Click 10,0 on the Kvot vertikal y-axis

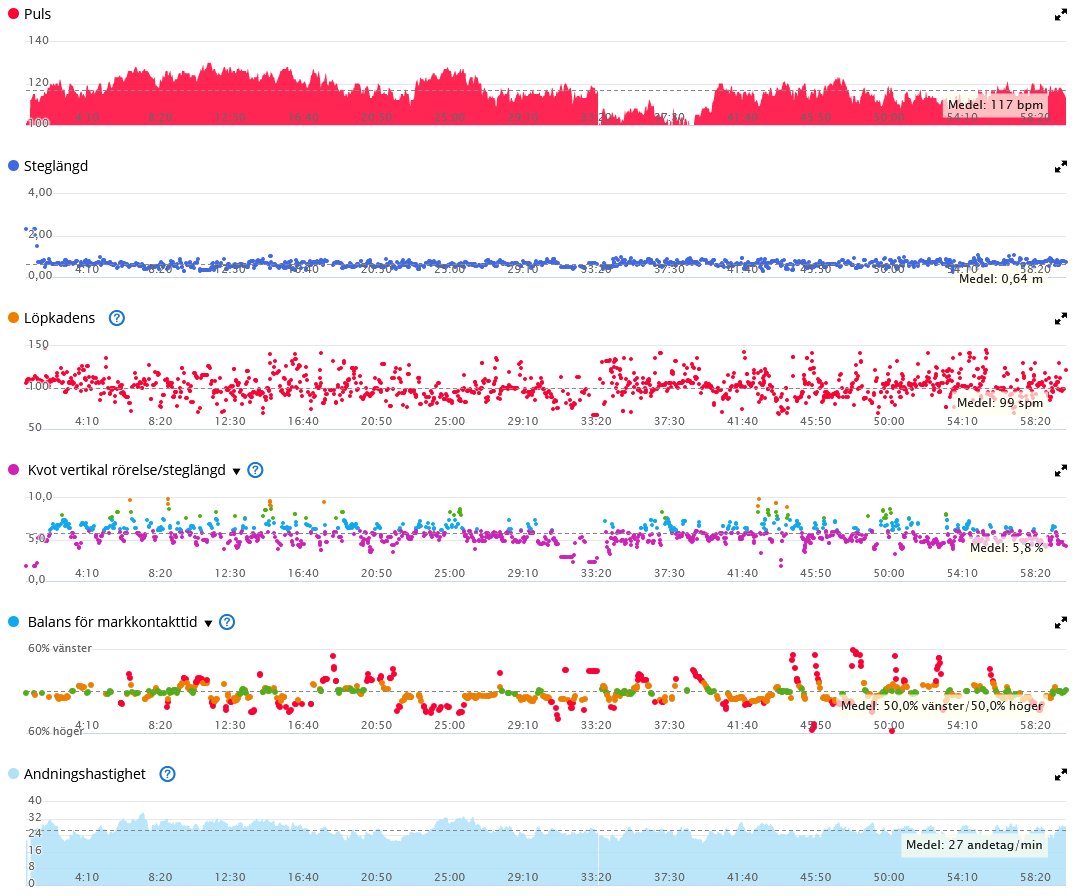click(40, 496)
